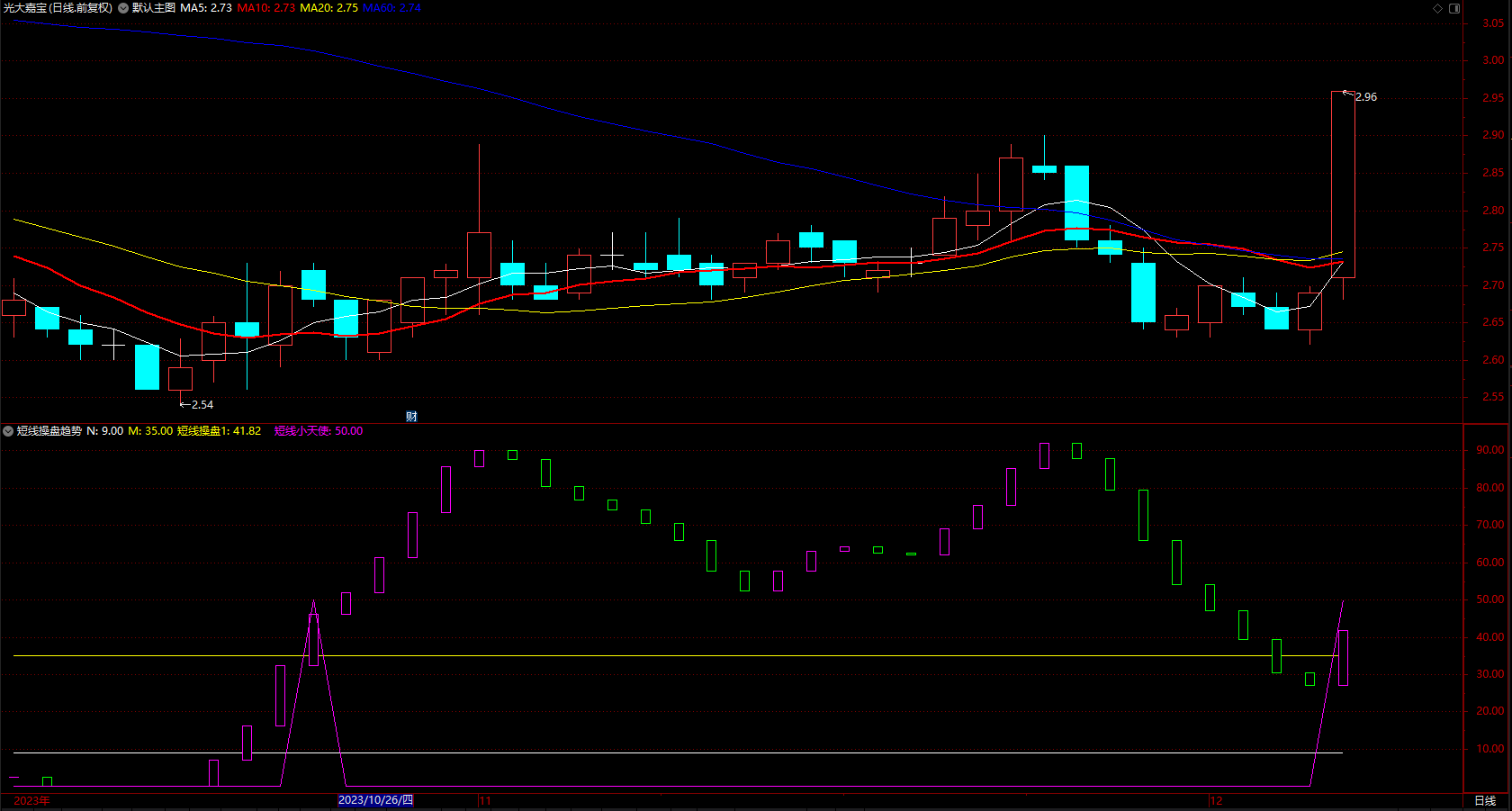Click the 50.00 indicator axis label
The height and width of the screenshot is (811, 1512).
tap(1490, 599)
